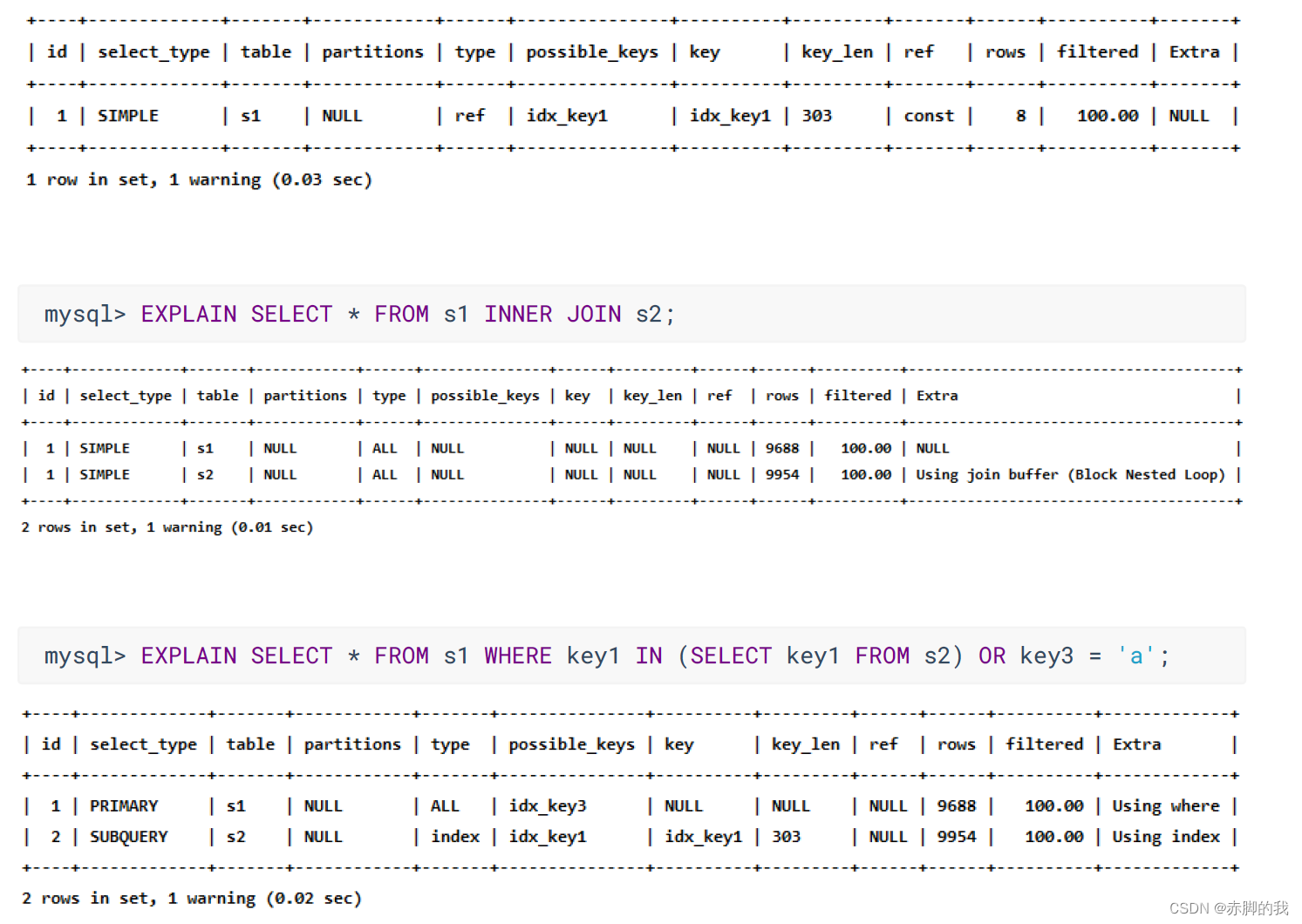The width and height of the screenshot is (1302, 924).
Task: Click the 'filtered' header in the subquery result
Action: 1044,744
